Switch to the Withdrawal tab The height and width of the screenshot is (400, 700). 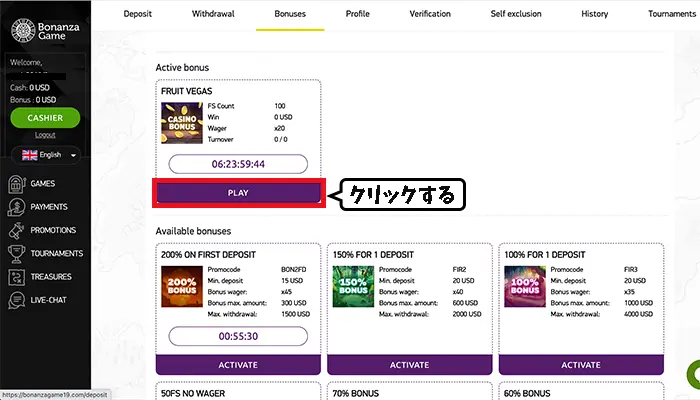point(212,14)
